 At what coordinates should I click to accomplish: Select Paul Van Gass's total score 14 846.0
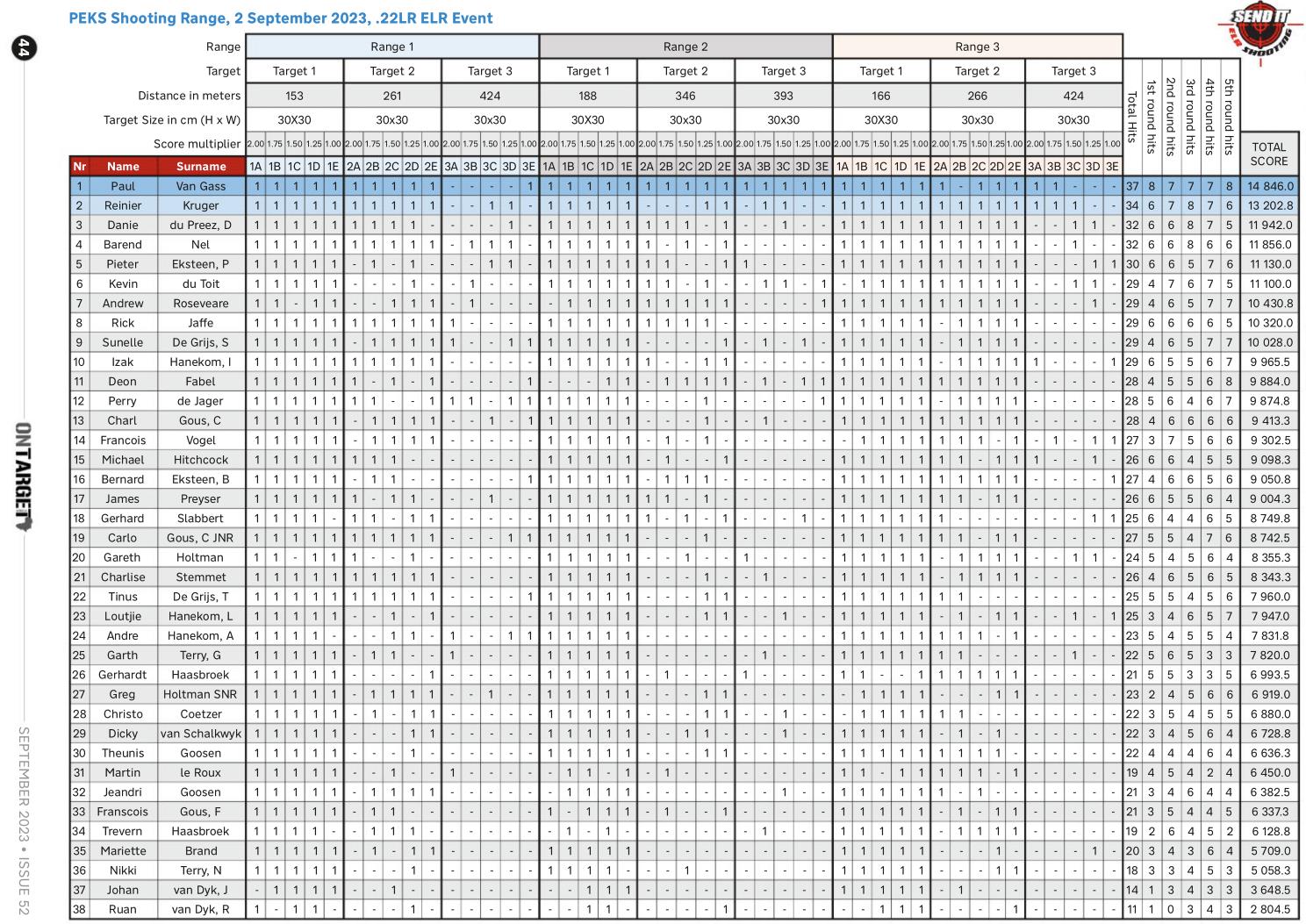click(1270, 186)
